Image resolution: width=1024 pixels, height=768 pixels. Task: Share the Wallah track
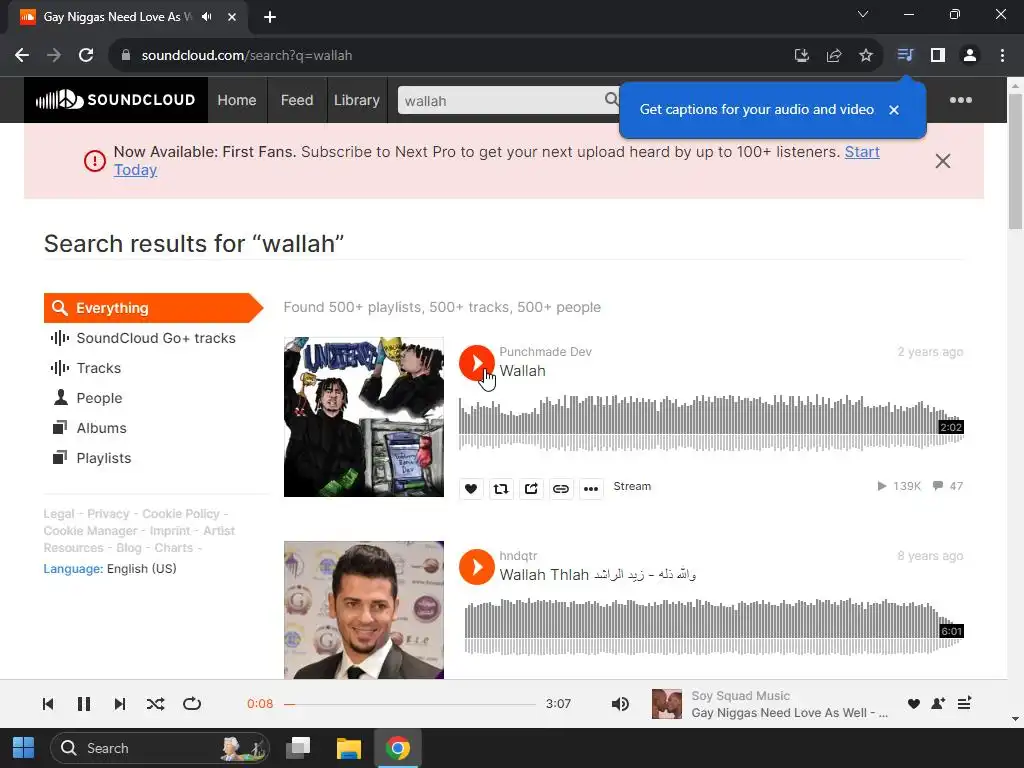coord(531,488)
